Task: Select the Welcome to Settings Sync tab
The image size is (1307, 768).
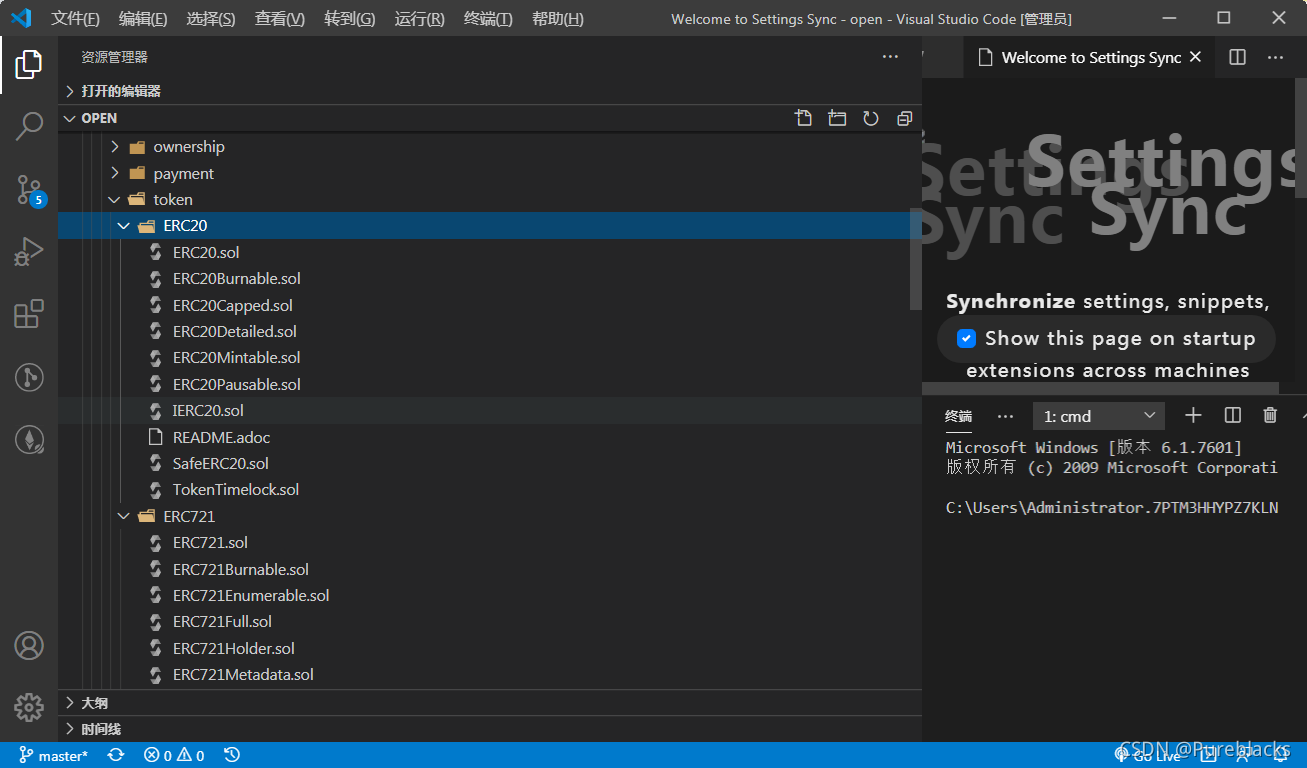Action: 1090,57
